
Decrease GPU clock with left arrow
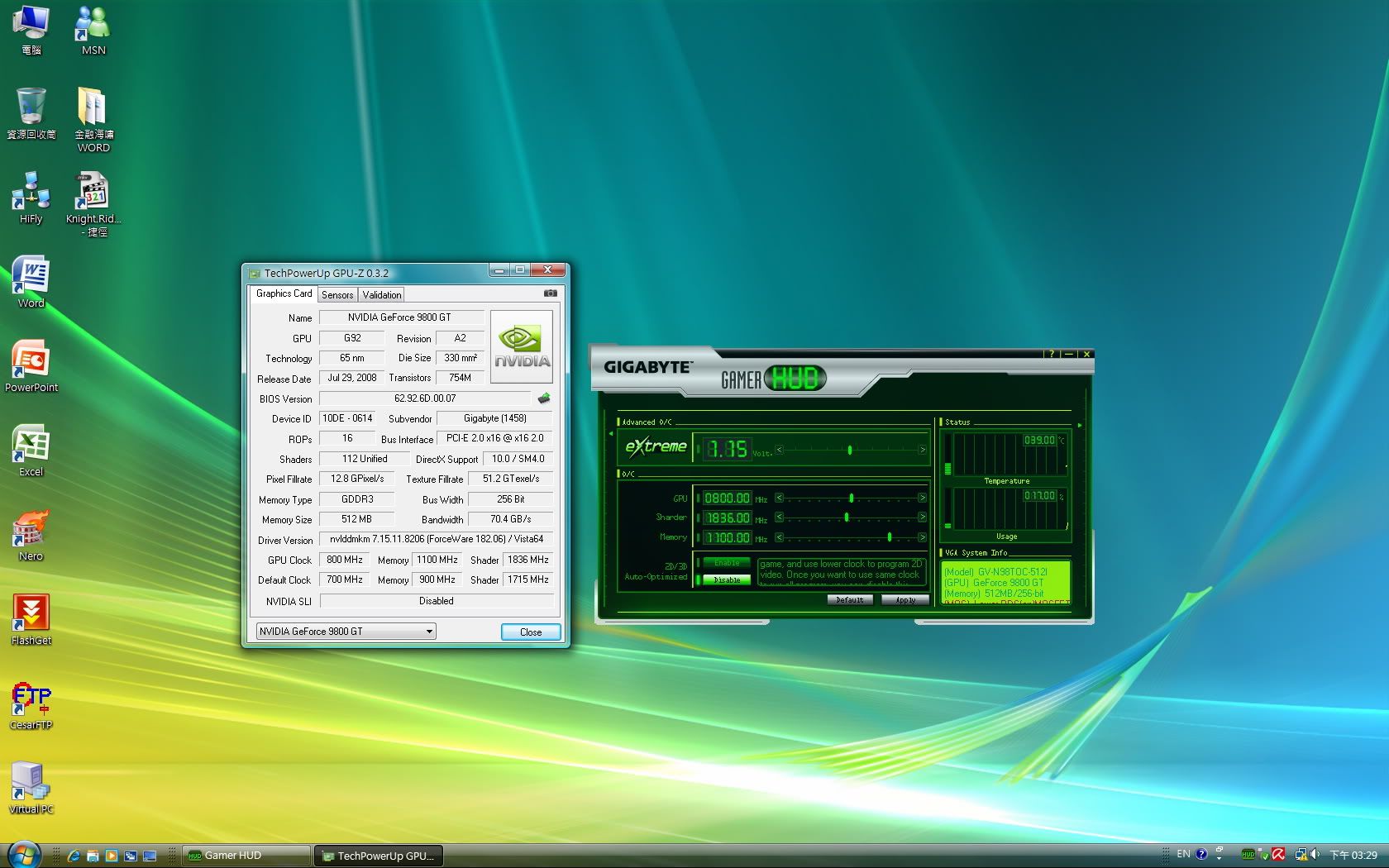(x=779, y=498)
